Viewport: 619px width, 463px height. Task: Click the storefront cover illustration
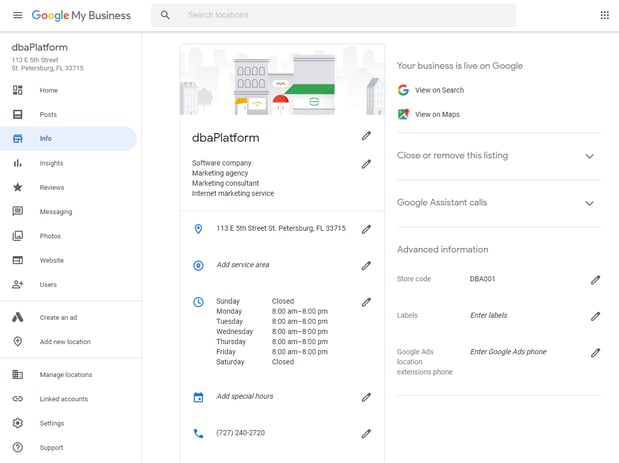282,80
